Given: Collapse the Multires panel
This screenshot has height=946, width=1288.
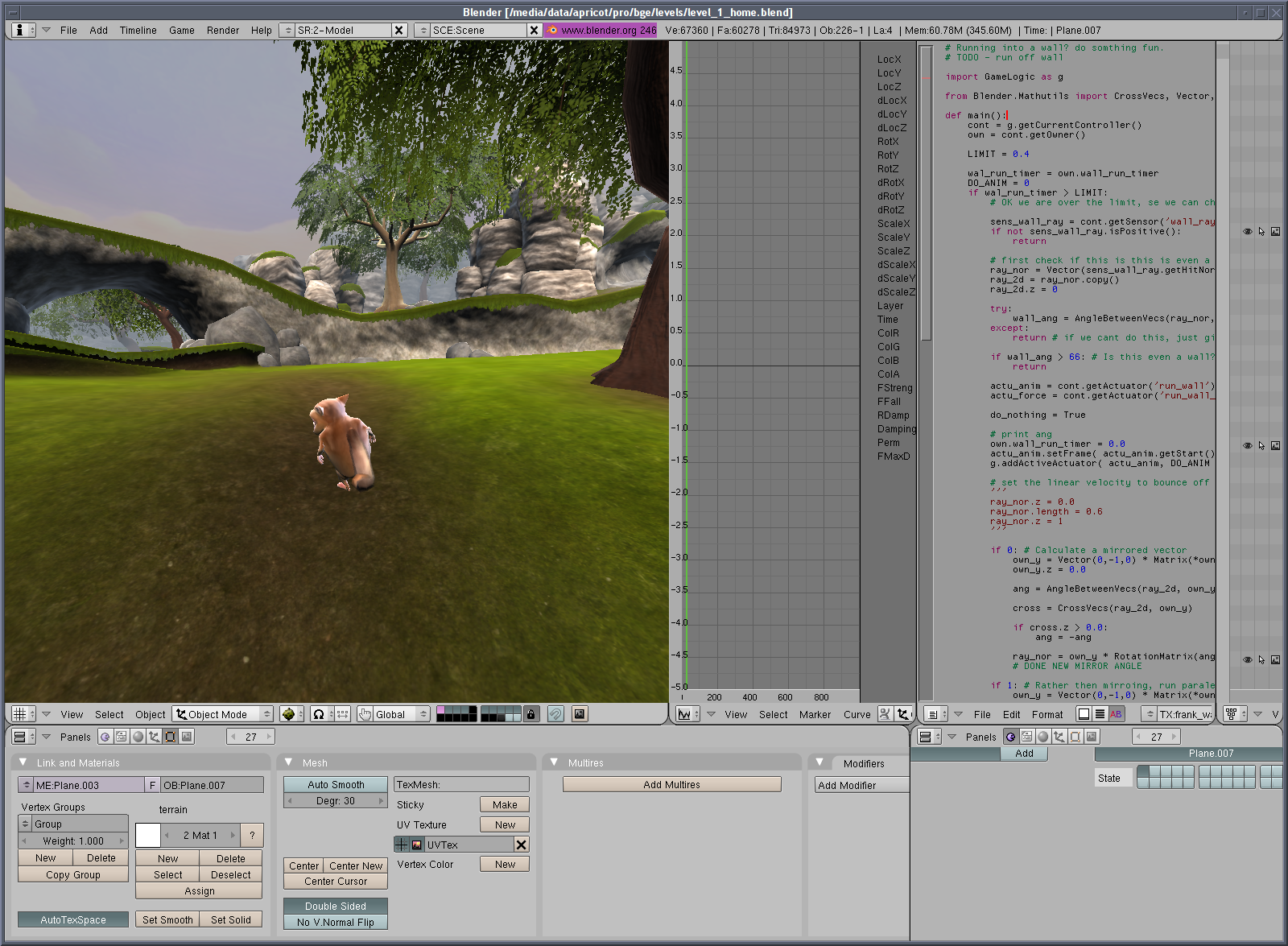Looking at the screenshot, I should [x=555, y=762].
